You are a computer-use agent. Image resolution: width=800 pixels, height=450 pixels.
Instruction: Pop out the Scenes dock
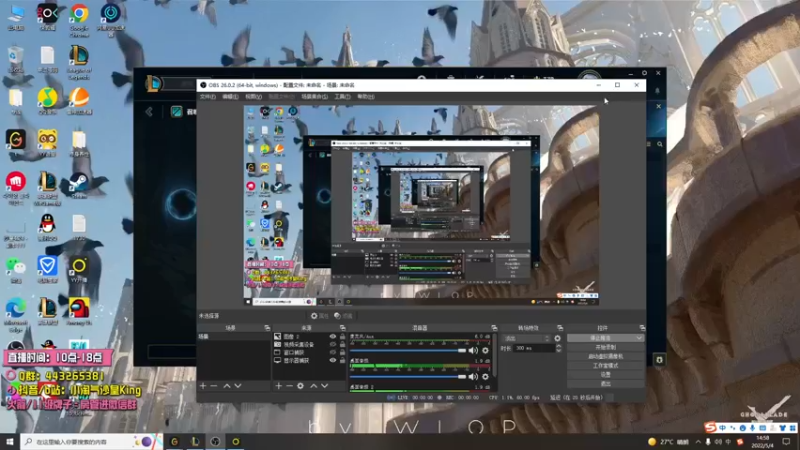[x=267, y=328]
